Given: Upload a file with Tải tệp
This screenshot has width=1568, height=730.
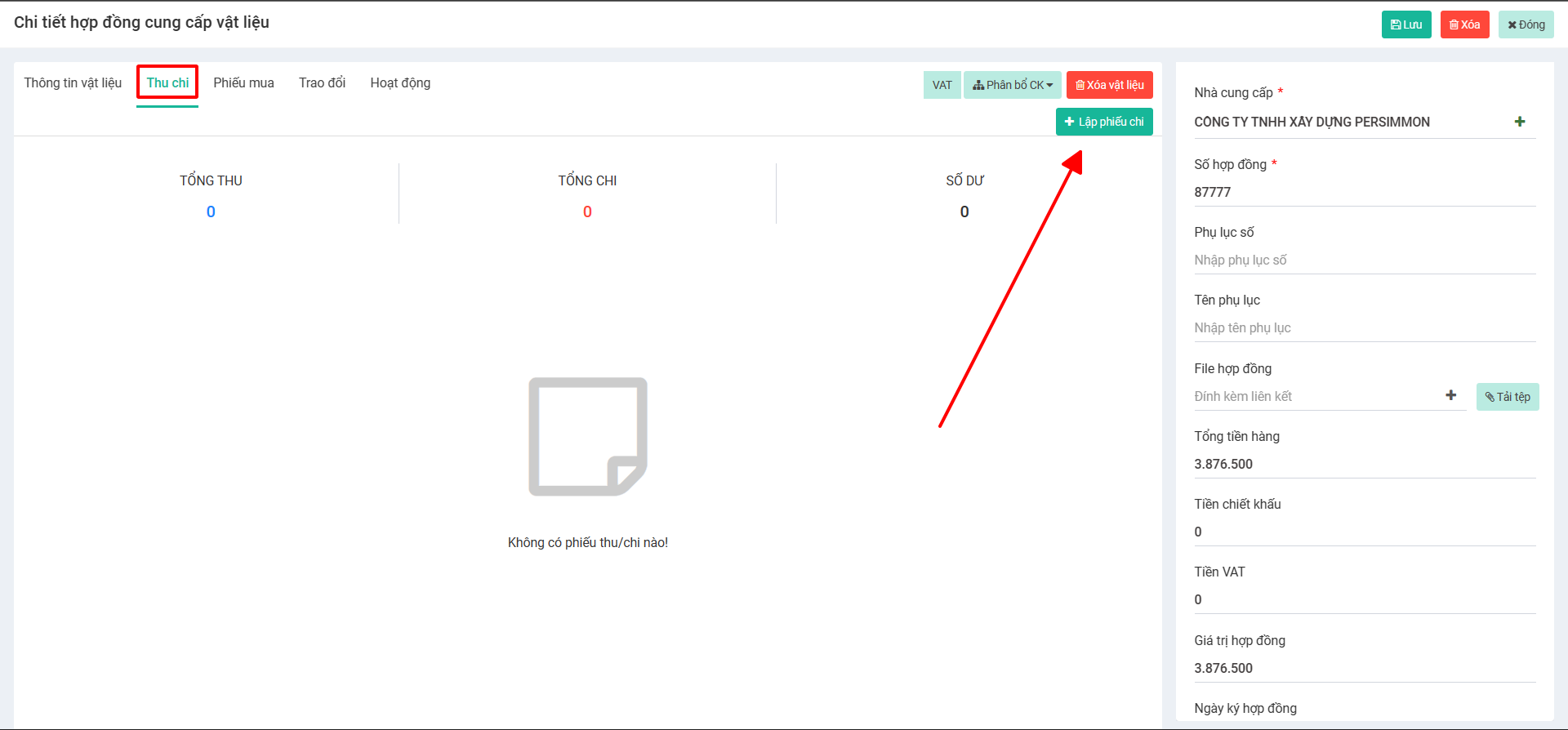Looking at the screenshot, I should (x=1507, y=397).
